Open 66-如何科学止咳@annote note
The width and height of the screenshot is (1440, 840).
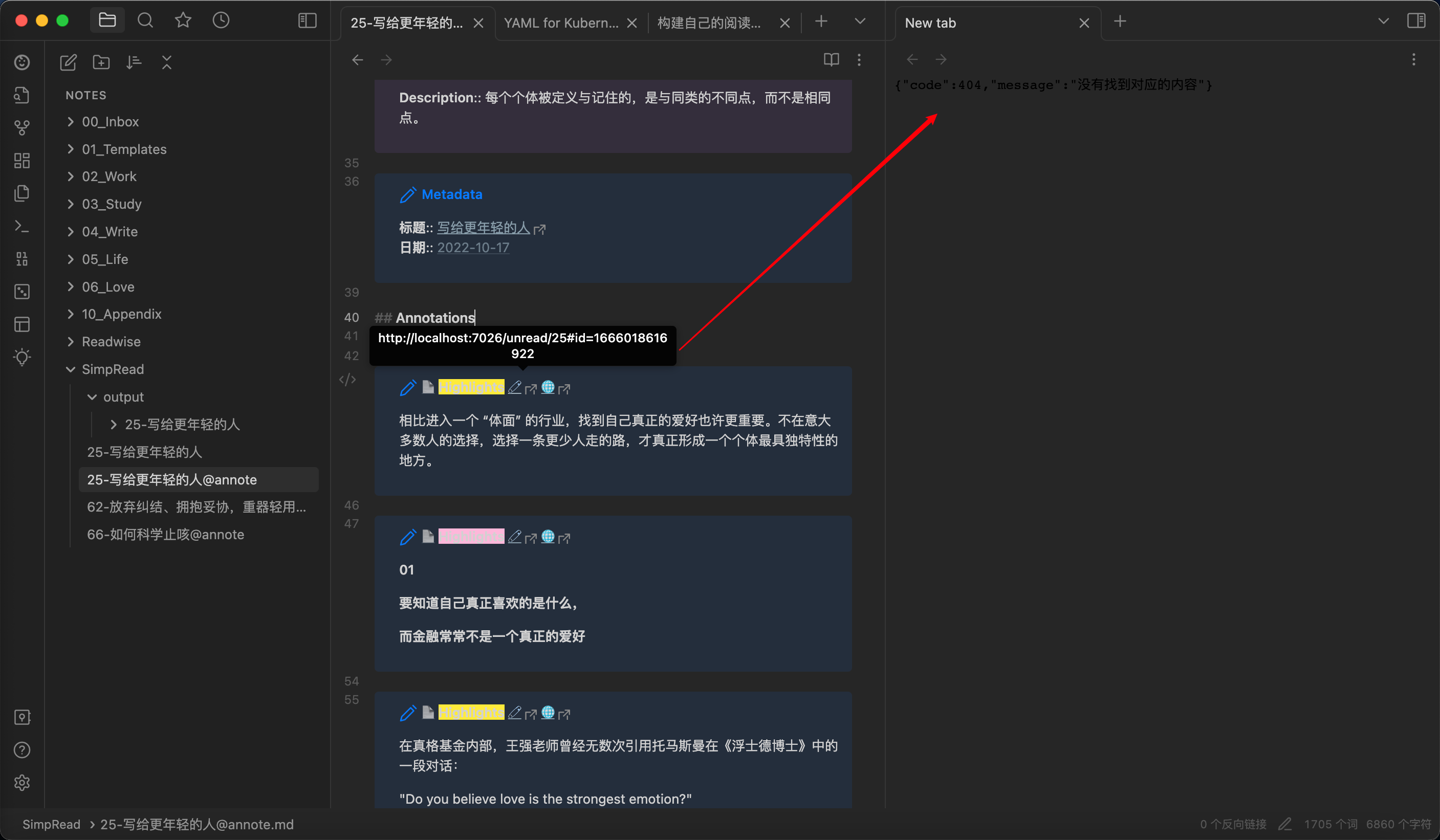point(166,534)
